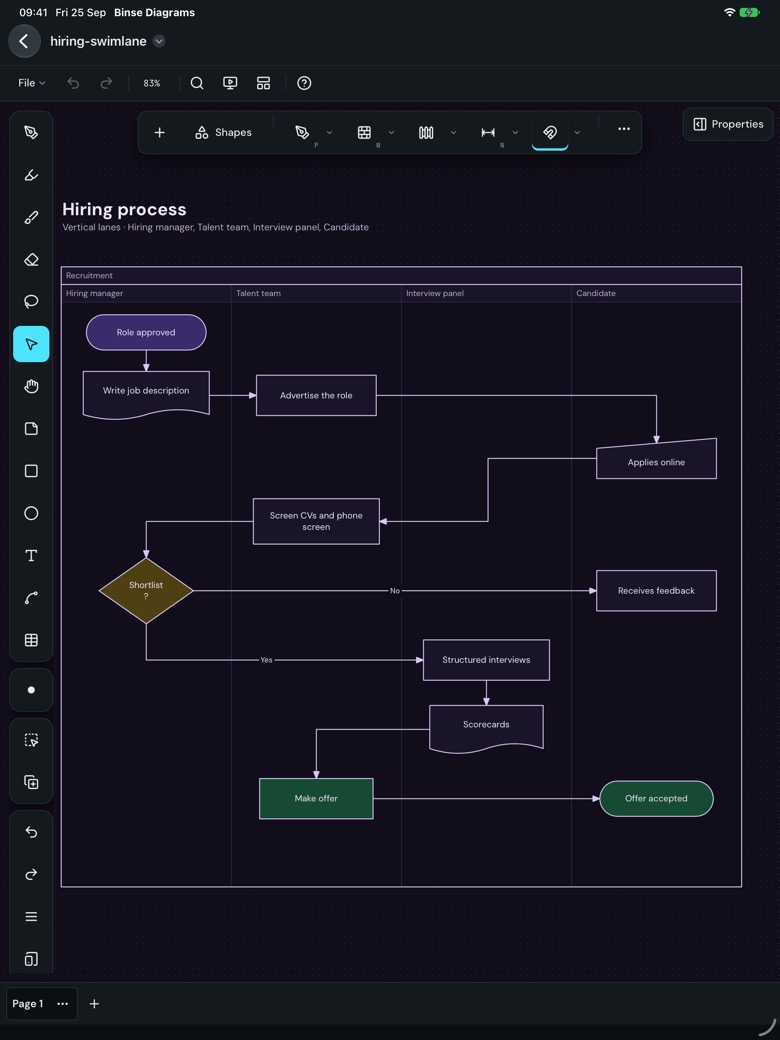
Task: Click the plus add button in floating toolbar
Action: [159, 133]
